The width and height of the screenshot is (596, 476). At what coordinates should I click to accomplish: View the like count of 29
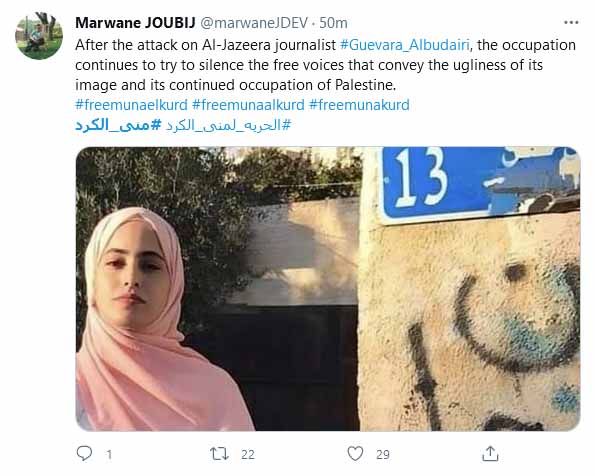tap(383, 454)
